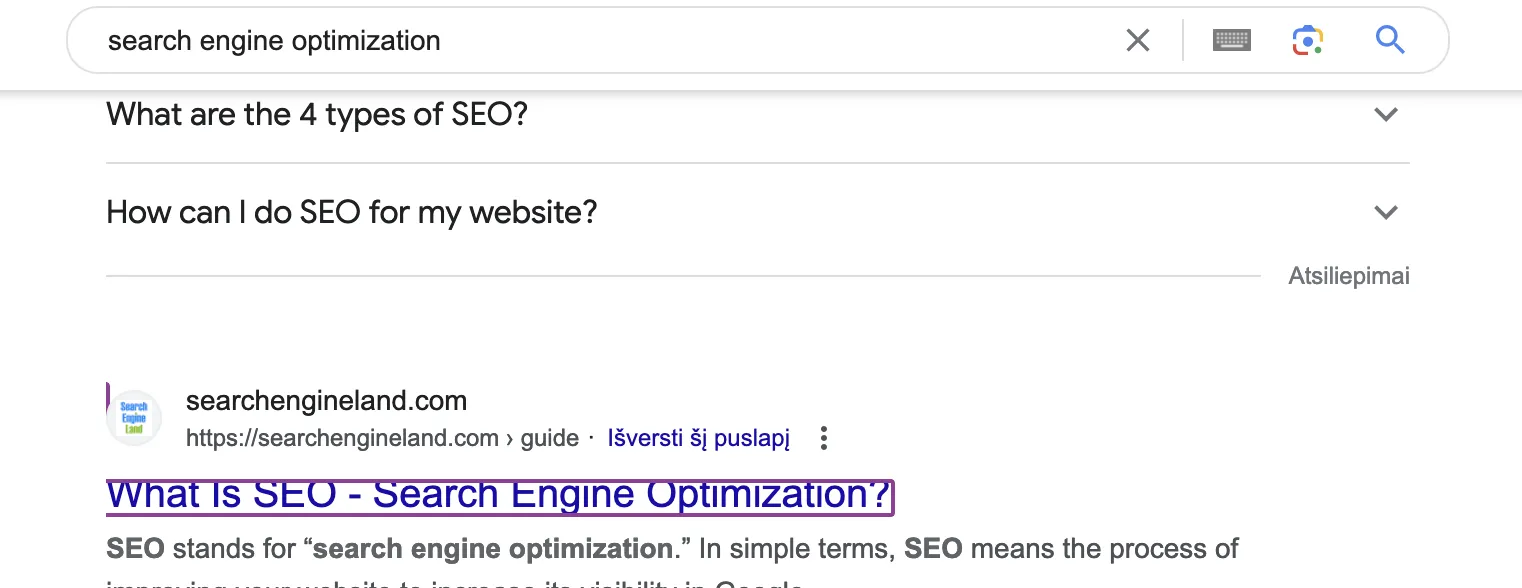
Task: Click the blue magnifier search icon
Action: pos(1390,41)
